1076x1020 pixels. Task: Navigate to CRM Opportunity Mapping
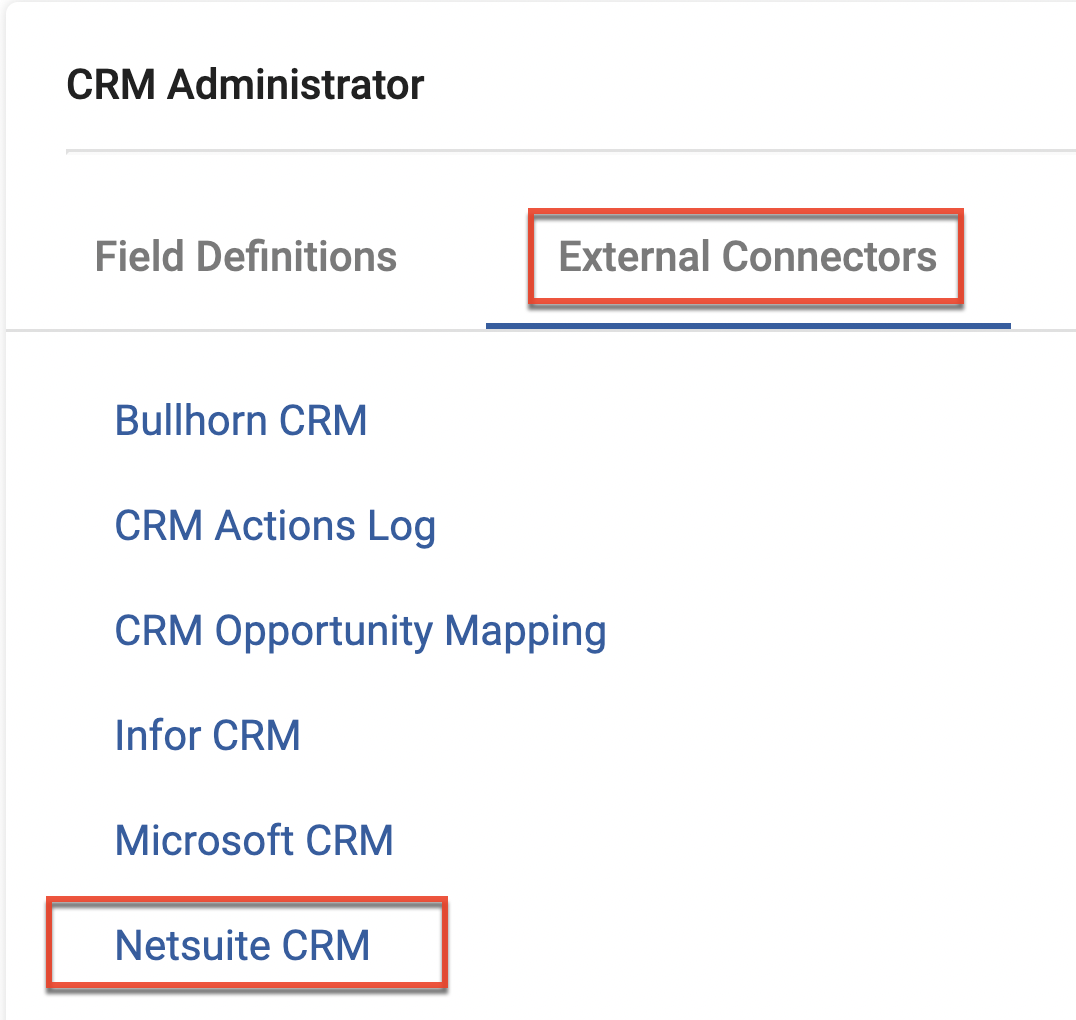[x=360, y=631]
